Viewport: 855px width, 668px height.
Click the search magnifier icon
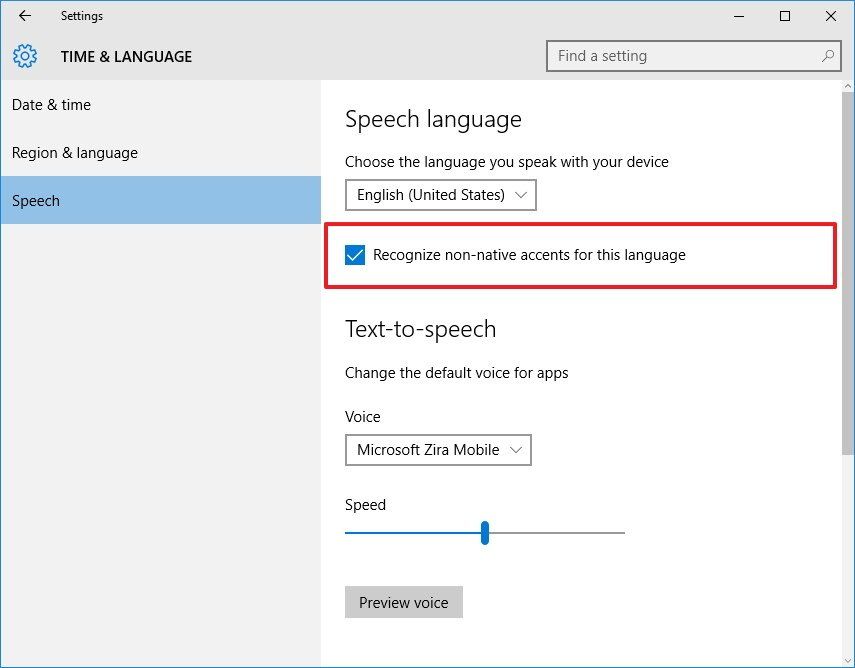(827, 56)
